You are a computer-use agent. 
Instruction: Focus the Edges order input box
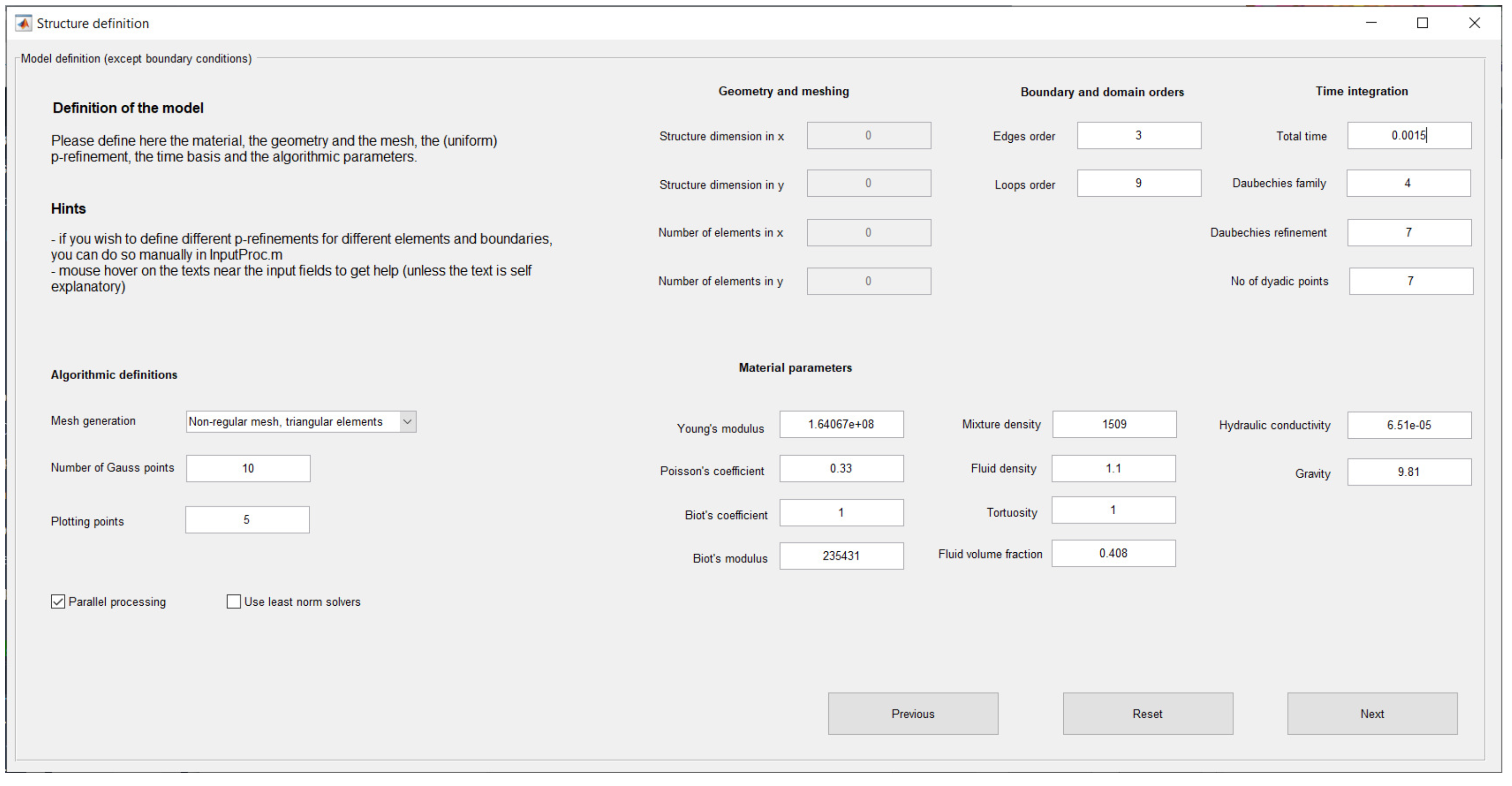pyautogui.click(x=1139, y=135)
